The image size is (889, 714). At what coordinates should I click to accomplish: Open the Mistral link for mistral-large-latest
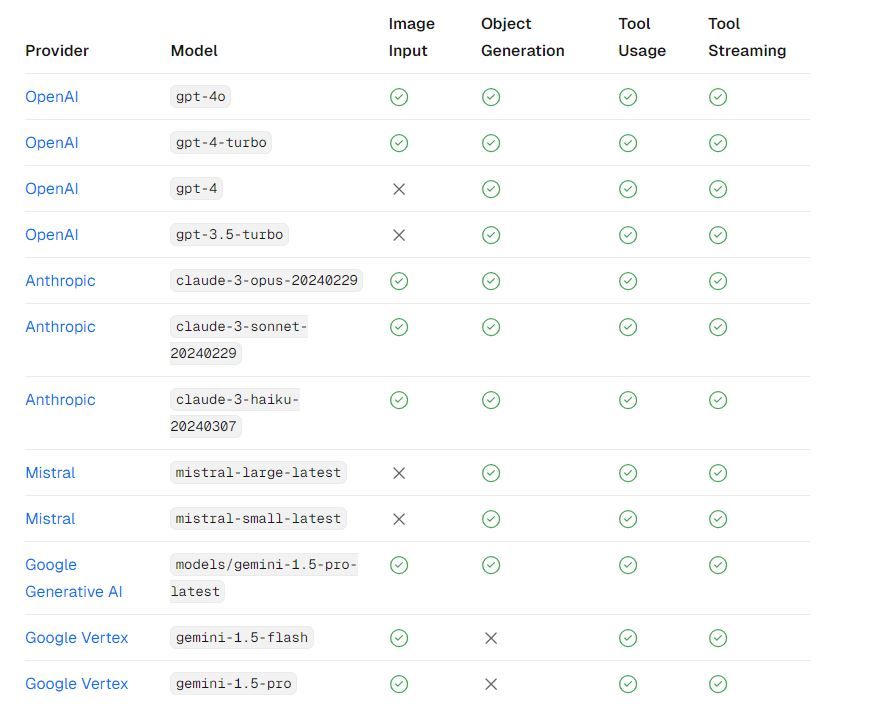50,473
